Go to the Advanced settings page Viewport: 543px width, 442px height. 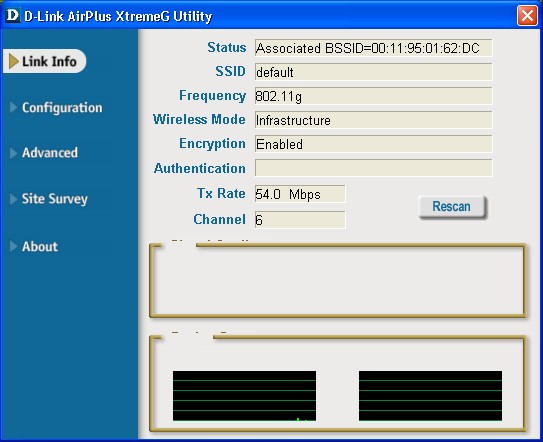[x=50, y=153]
